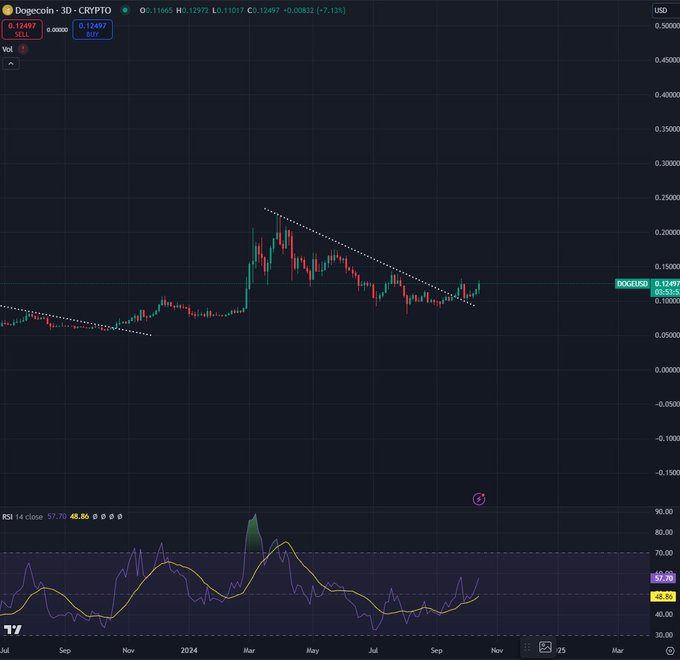Click the red 0.12497 SELL button

click(x=22, y=29)
